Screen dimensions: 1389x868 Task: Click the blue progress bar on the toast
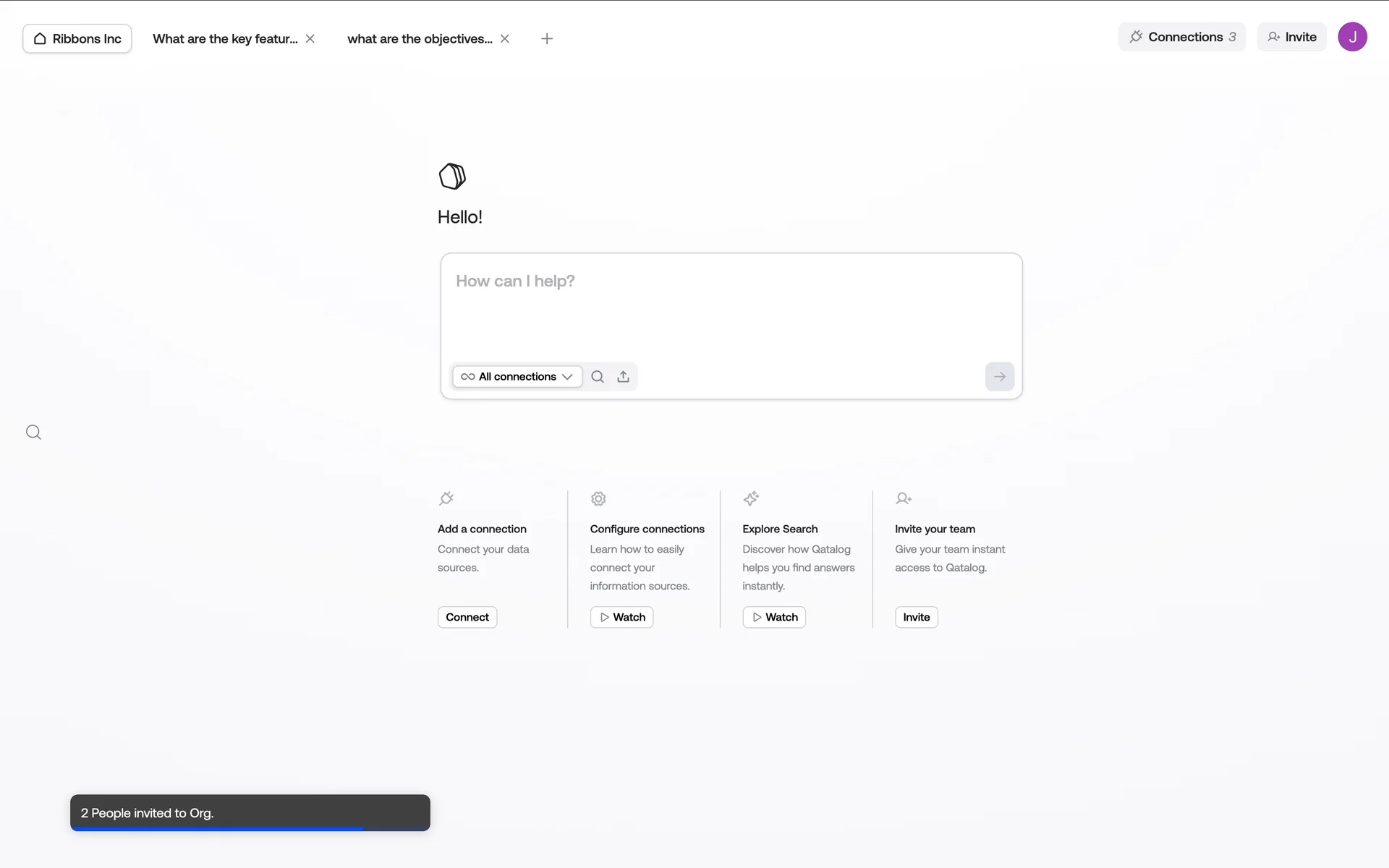pos(217,829)
